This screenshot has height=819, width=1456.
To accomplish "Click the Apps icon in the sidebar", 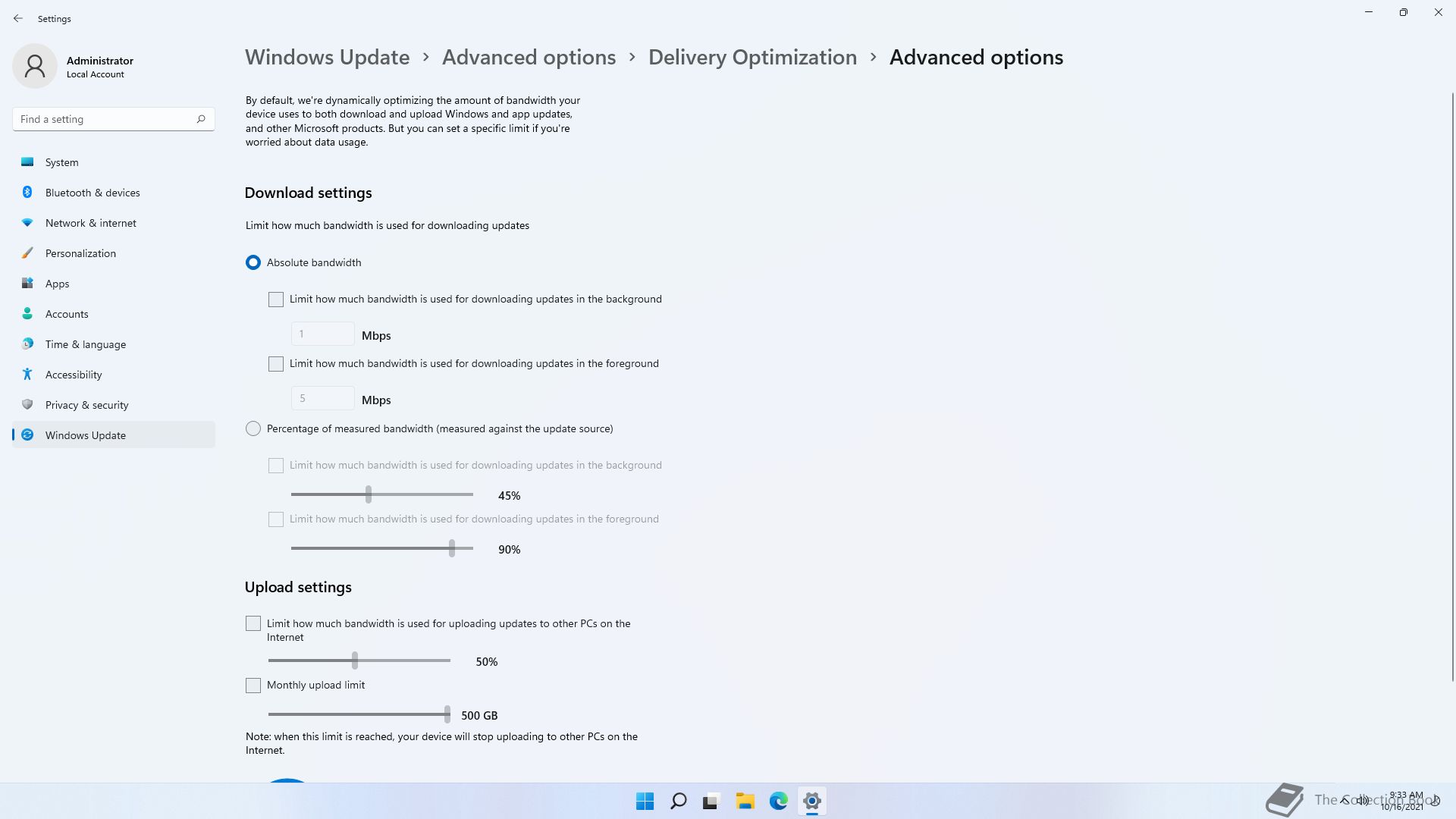I will [27, 284].
